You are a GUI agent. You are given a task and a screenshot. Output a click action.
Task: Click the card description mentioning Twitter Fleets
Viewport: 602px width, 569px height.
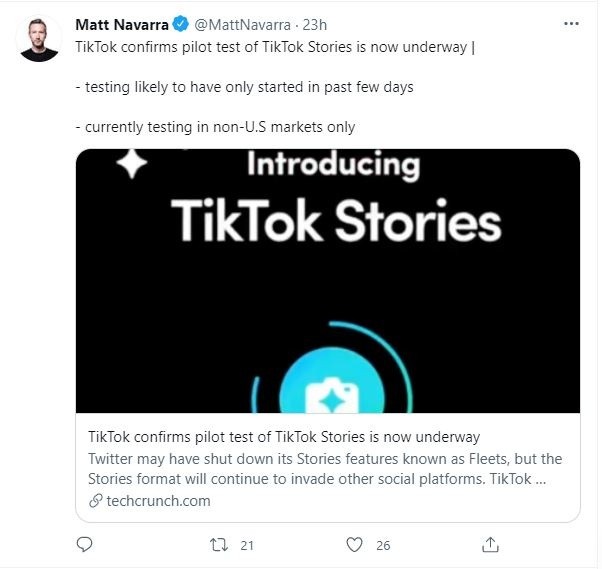click(325, 468)
